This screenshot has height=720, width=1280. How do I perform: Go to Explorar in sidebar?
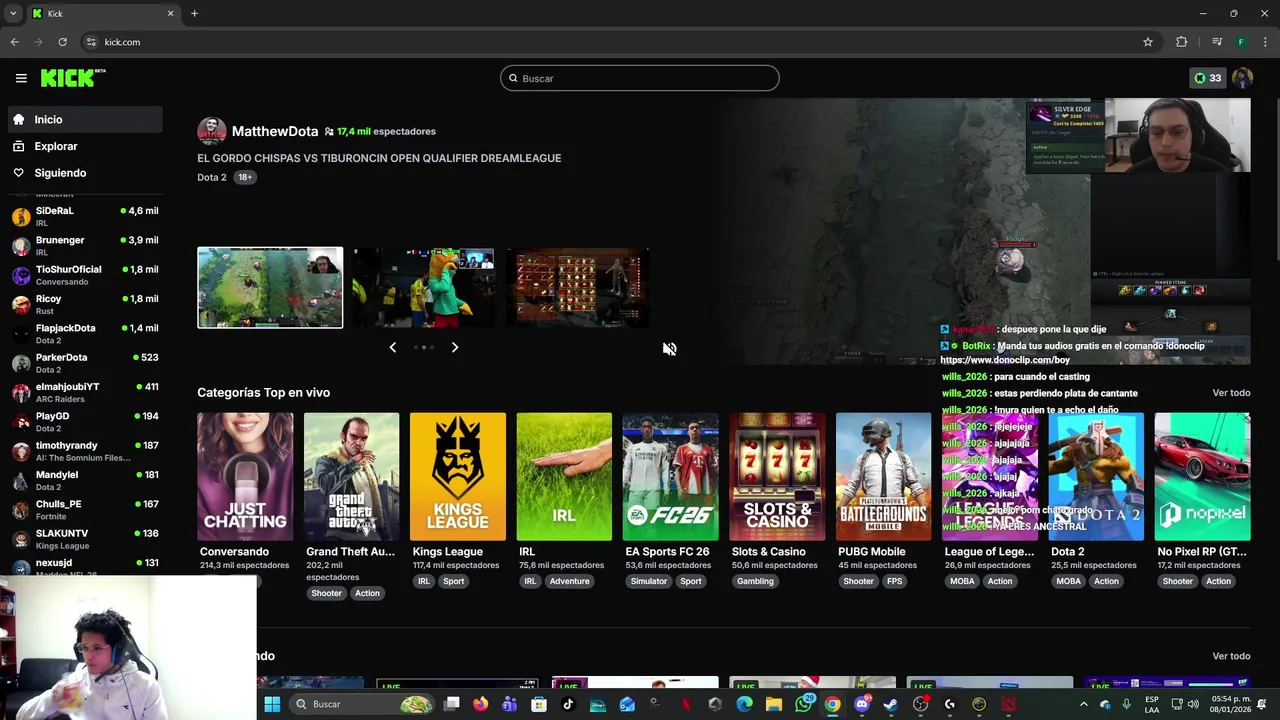(85, 146)
